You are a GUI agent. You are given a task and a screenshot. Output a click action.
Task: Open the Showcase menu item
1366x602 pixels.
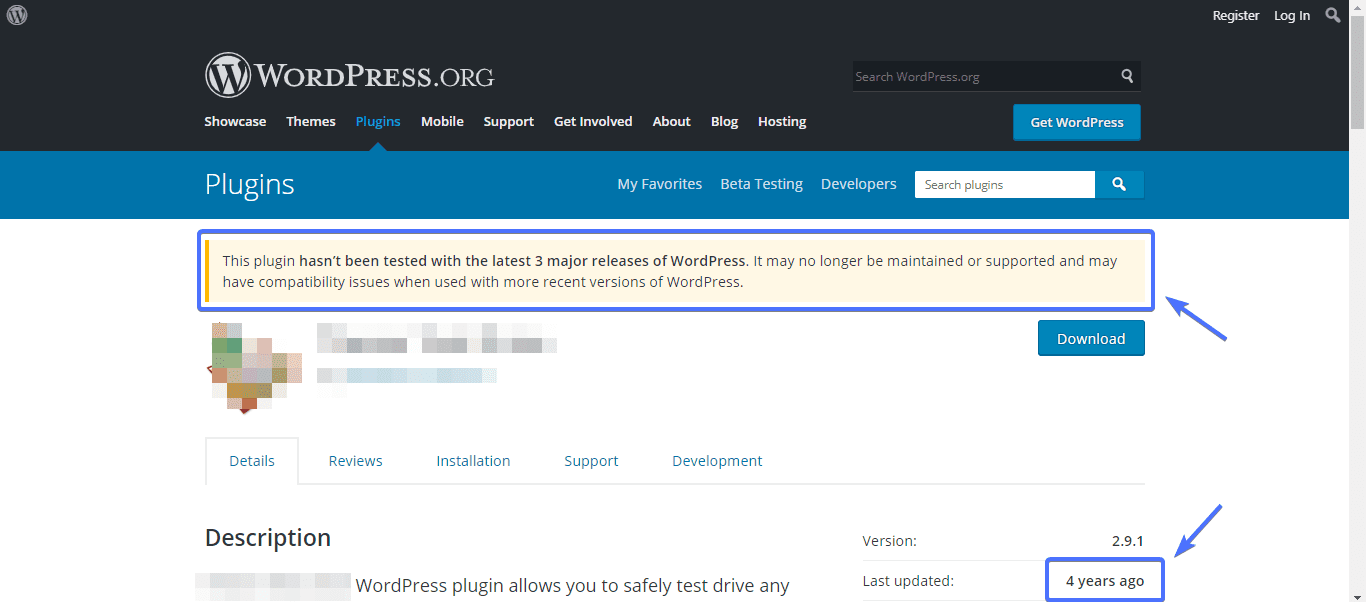[x=235, y=122]
